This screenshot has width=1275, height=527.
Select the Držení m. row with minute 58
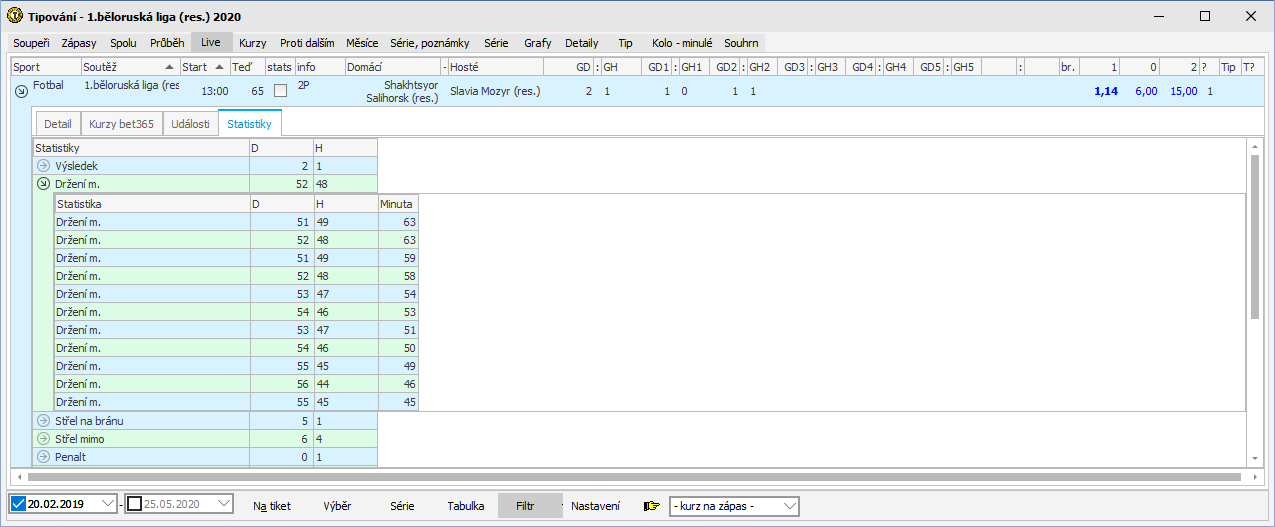point(236,275)
